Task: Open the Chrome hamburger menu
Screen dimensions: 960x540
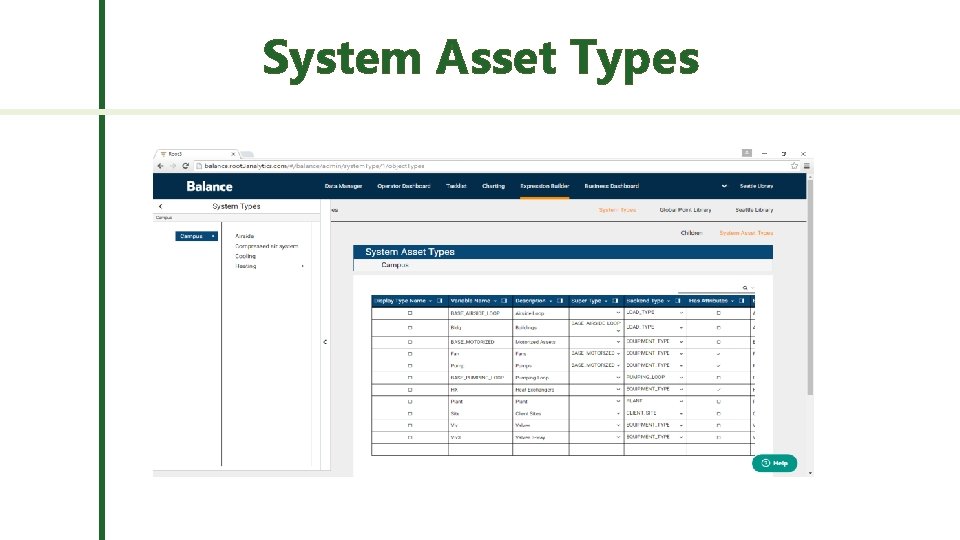Action: click(x=807, y=166)
